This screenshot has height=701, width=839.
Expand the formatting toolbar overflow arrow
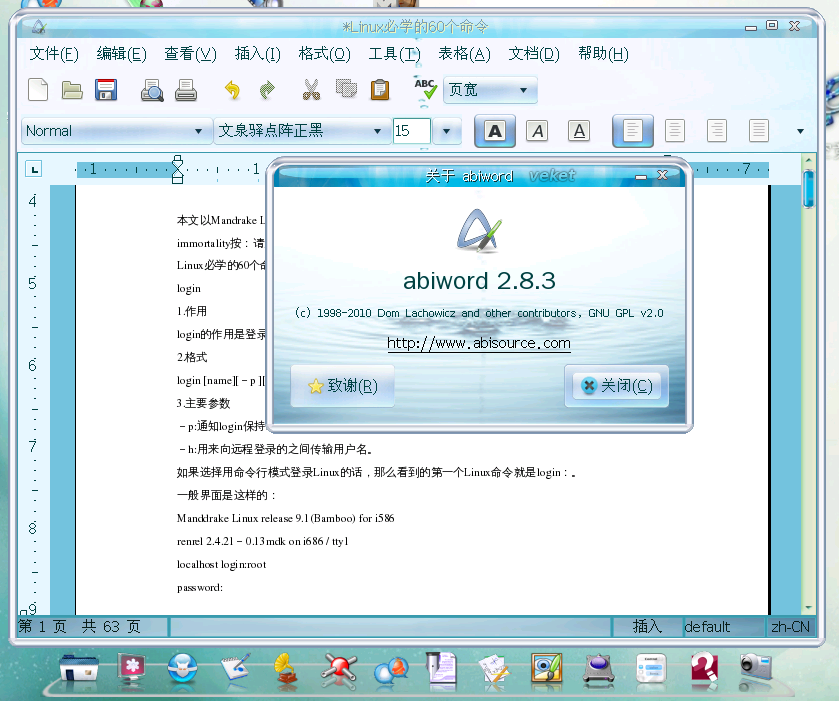coord(800,131)
